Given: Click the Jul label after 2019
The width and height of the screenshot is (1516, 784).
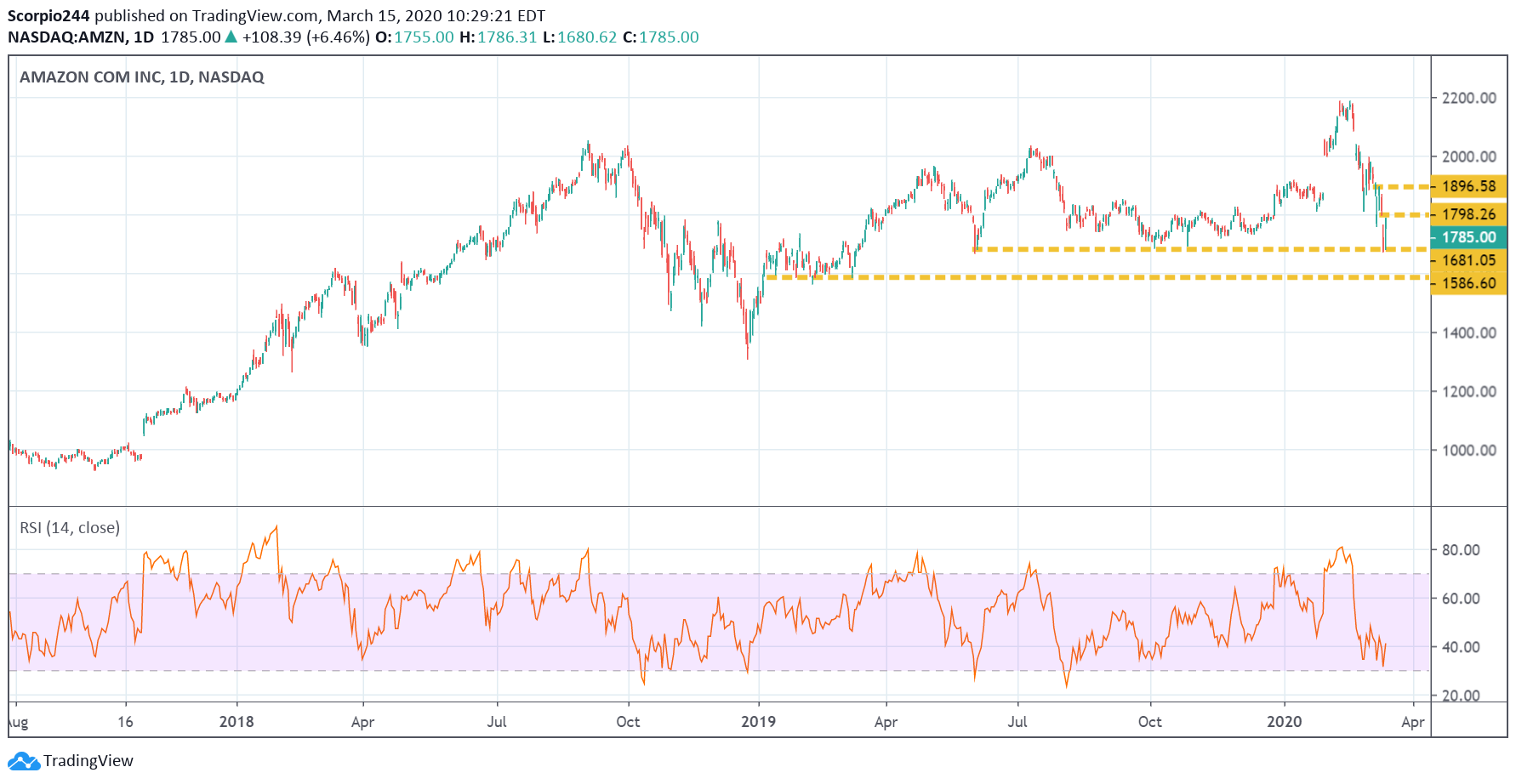Looking at the screenshot, I should tap(1017, 721).
